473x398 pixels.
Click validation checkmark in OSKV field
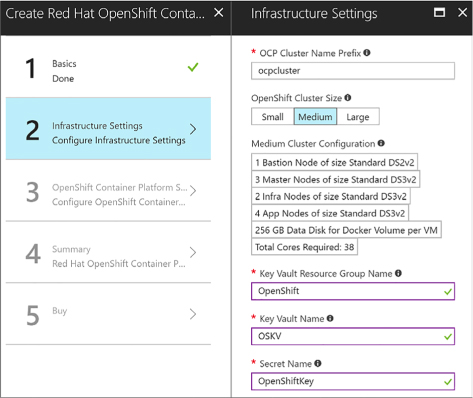coord(448,337)
